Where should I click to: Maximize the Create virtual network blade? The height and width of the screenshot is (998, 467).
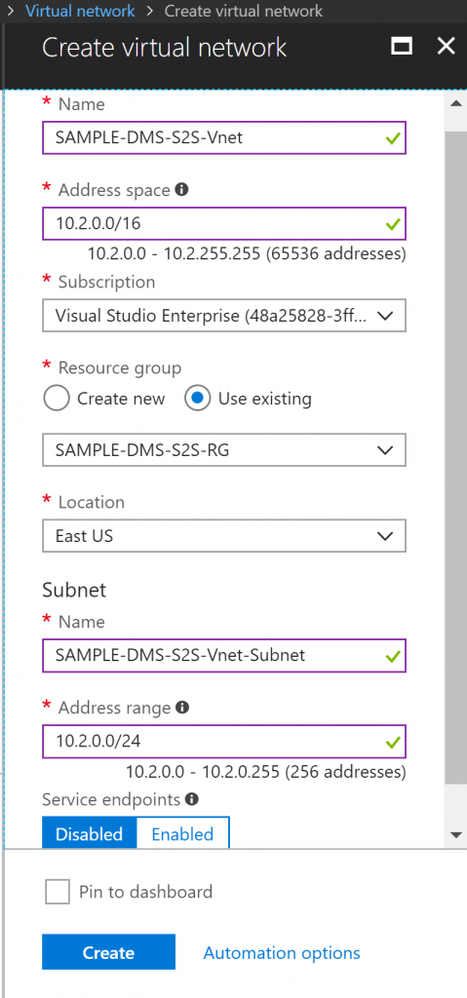[x=402, y=46]
